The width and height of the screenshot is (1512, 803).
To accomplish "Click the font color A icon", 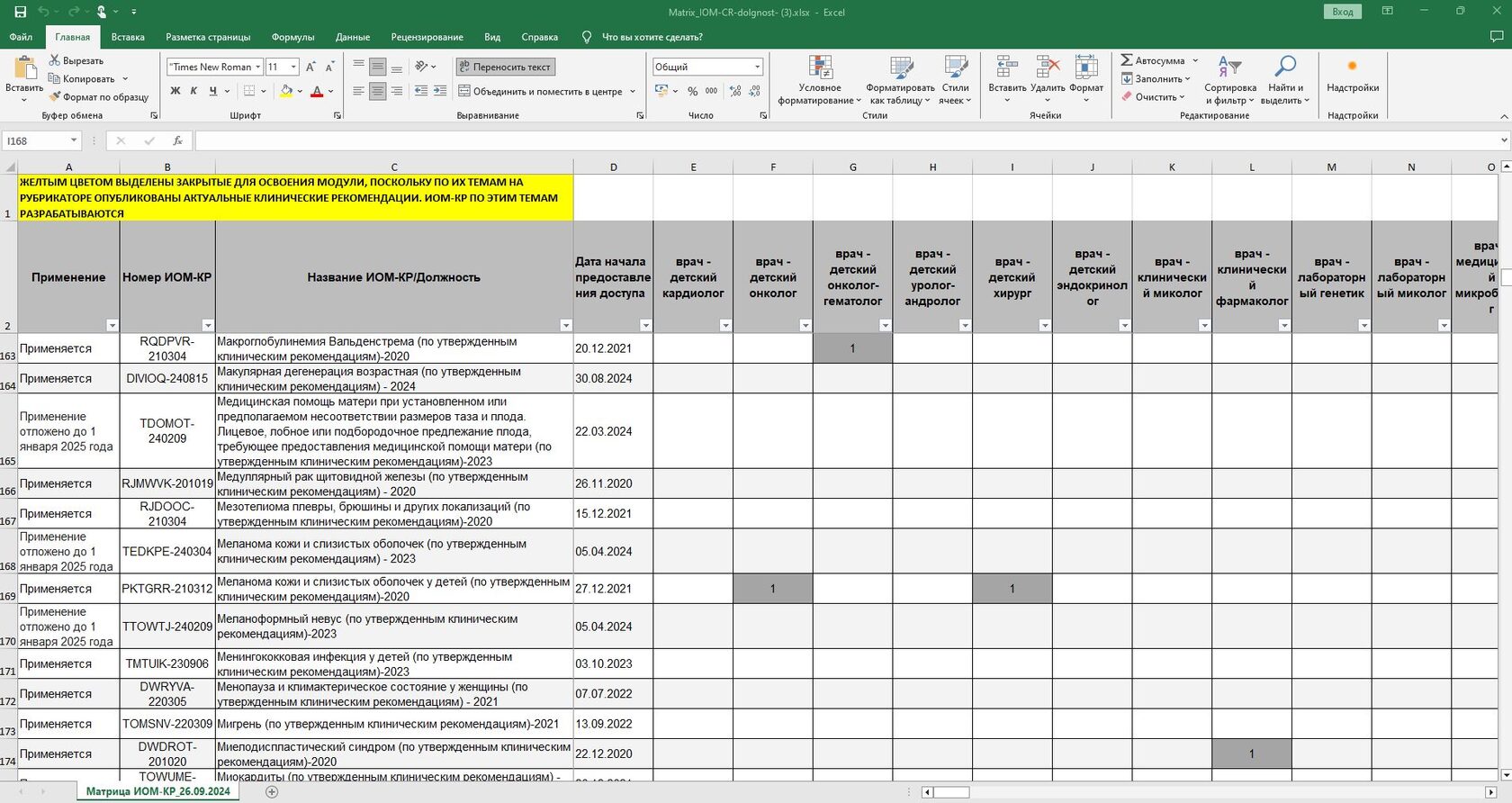I will coord(317,91).
